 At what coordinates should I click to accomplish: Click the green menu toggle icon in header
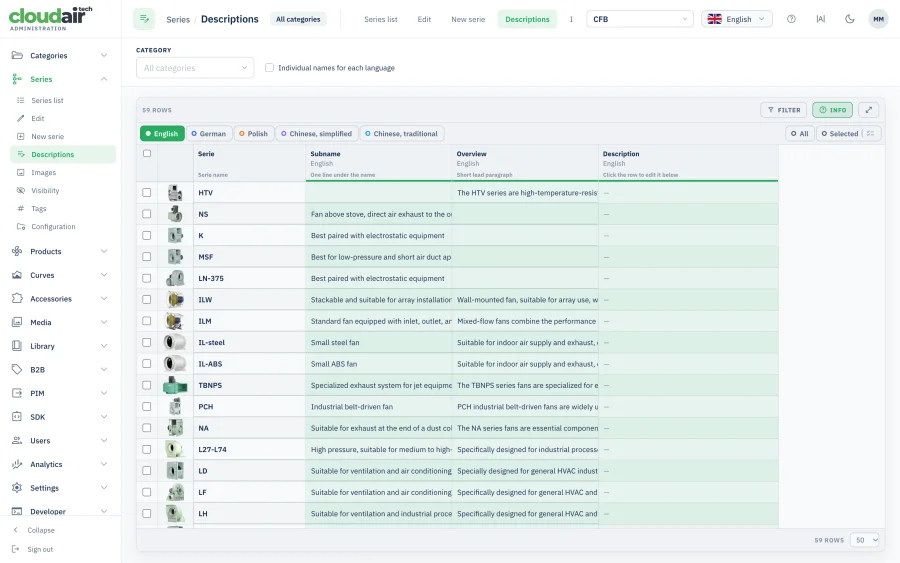tap(144, 19)
